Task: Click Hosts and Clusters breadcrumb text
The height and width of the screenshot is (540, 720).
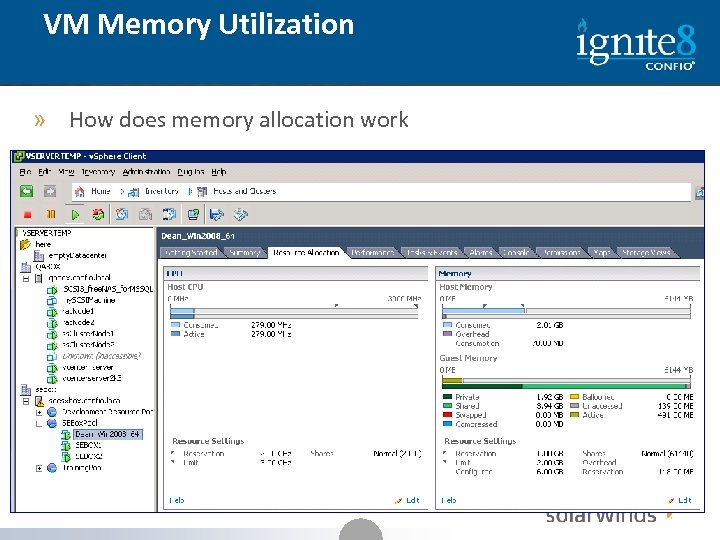Action: pyautogui.click(x=245, y=191)
